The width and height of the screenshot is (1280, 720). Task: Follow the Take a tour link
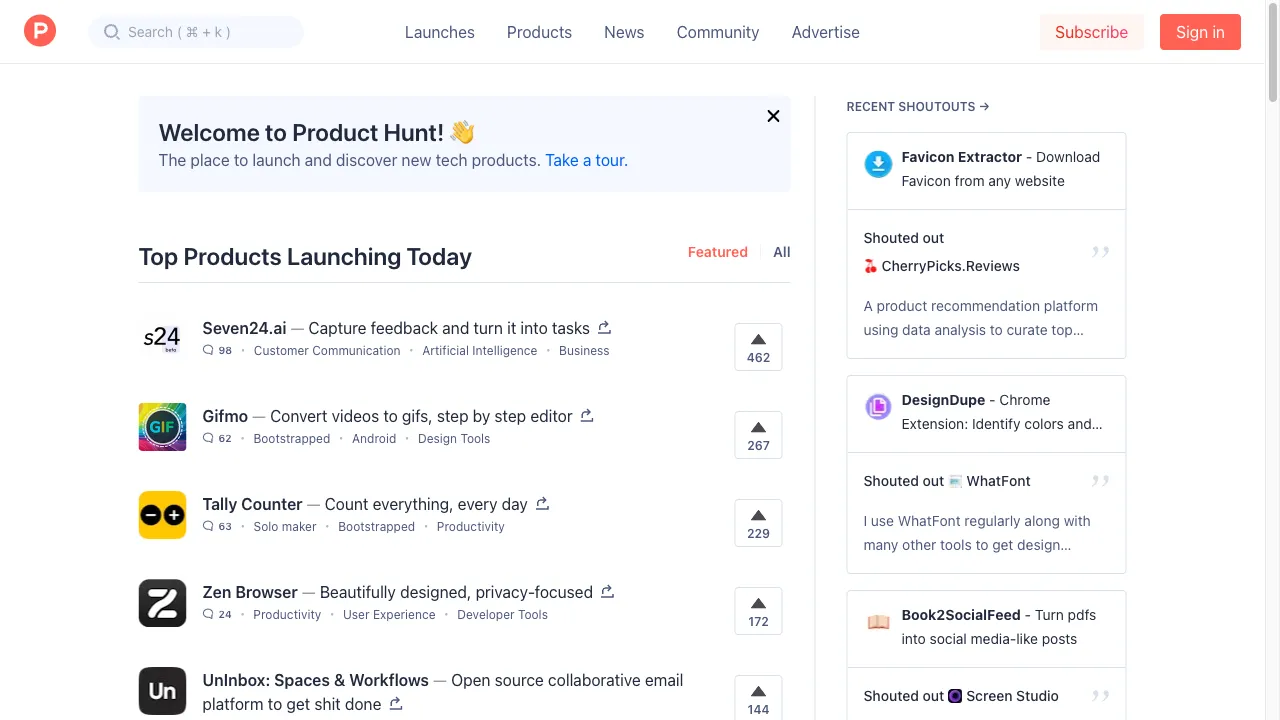pyautogui.click(x=586, y=160)
